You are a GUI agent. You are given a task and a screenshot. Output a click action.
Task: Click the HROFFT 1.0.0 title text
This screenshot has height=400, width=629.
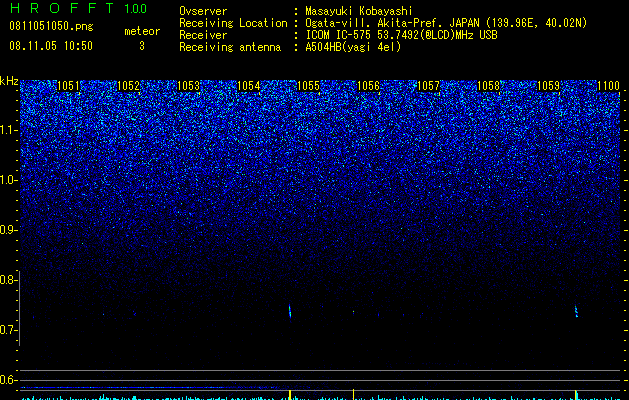79,8
